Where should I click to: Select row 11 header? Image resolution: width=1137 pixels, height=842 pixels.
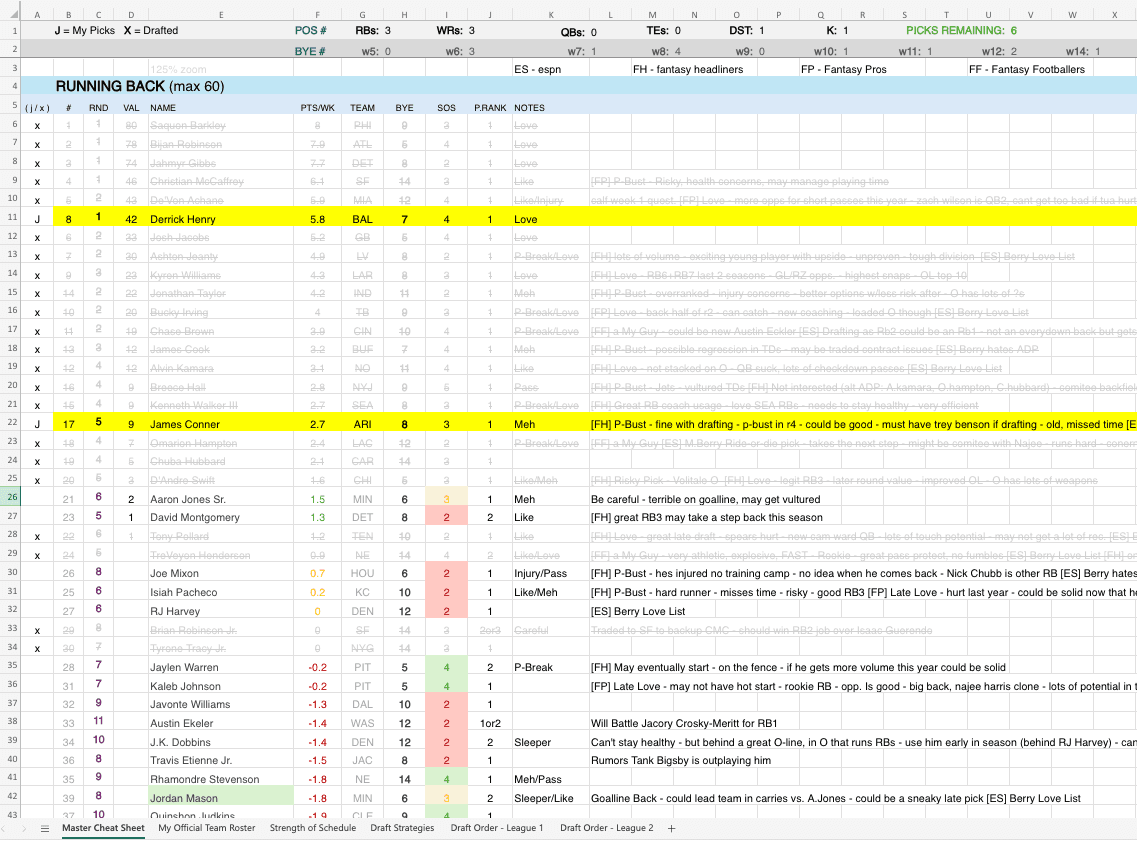tap(11, 217)
